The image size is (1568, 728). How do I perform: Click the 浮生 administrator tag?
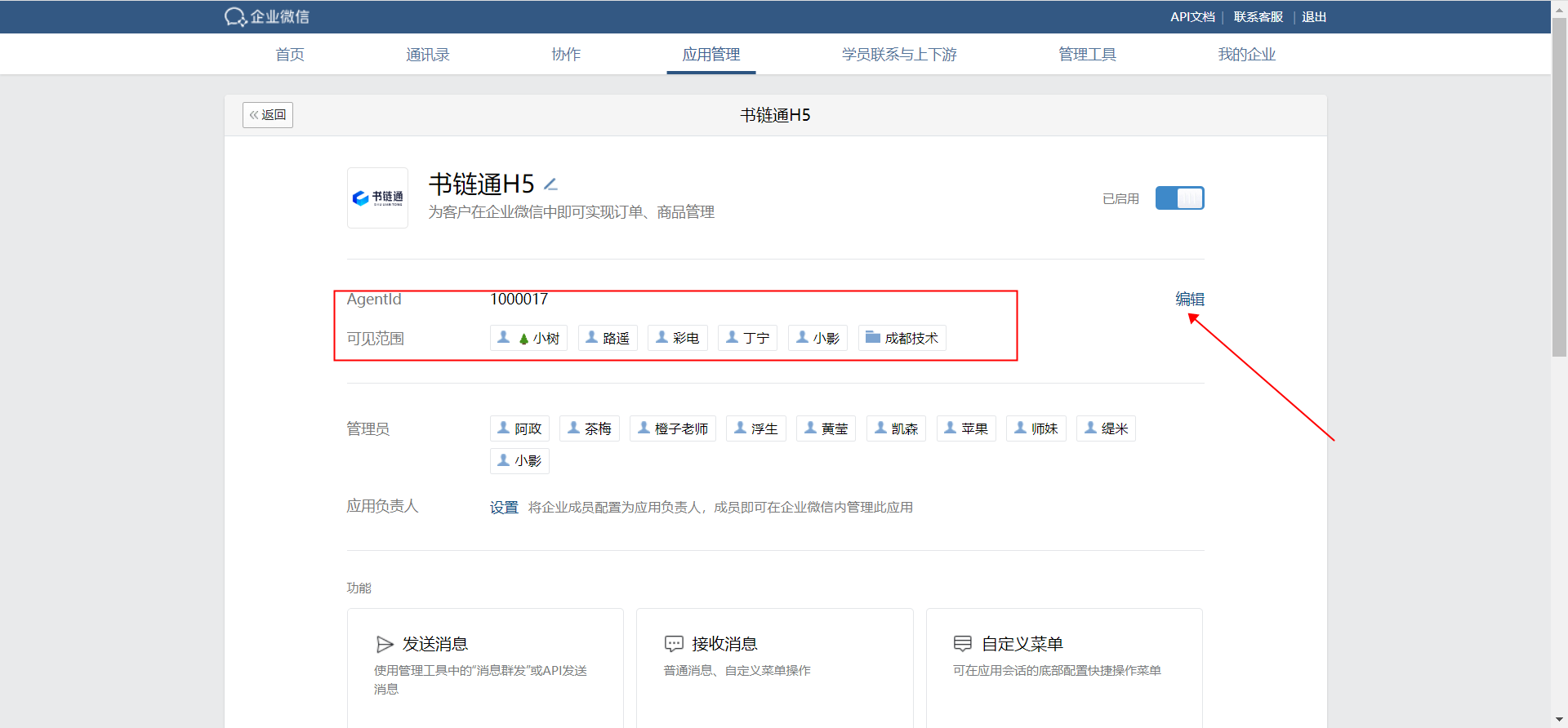[x=756, y=428]
